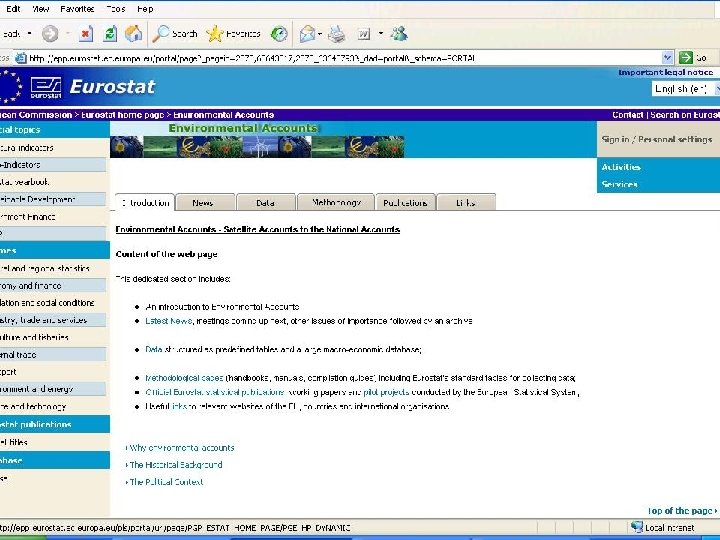Click the Edit with Word toolbar icon
The height and width of the screenshot is (540, 720).
coord(364,34)
